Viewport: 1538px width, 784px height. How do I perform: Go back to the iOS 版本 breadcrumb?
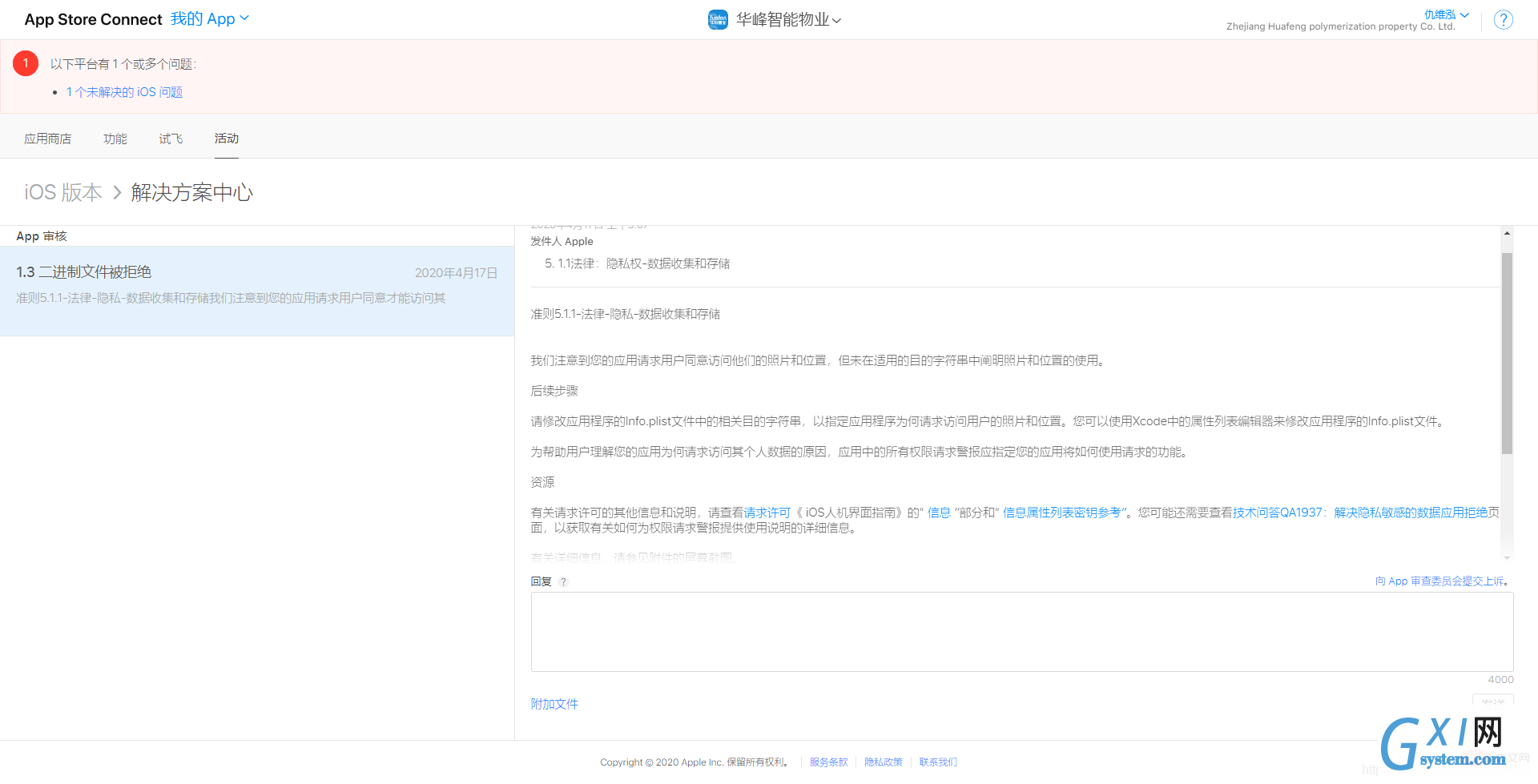click(x=63, y=192)
